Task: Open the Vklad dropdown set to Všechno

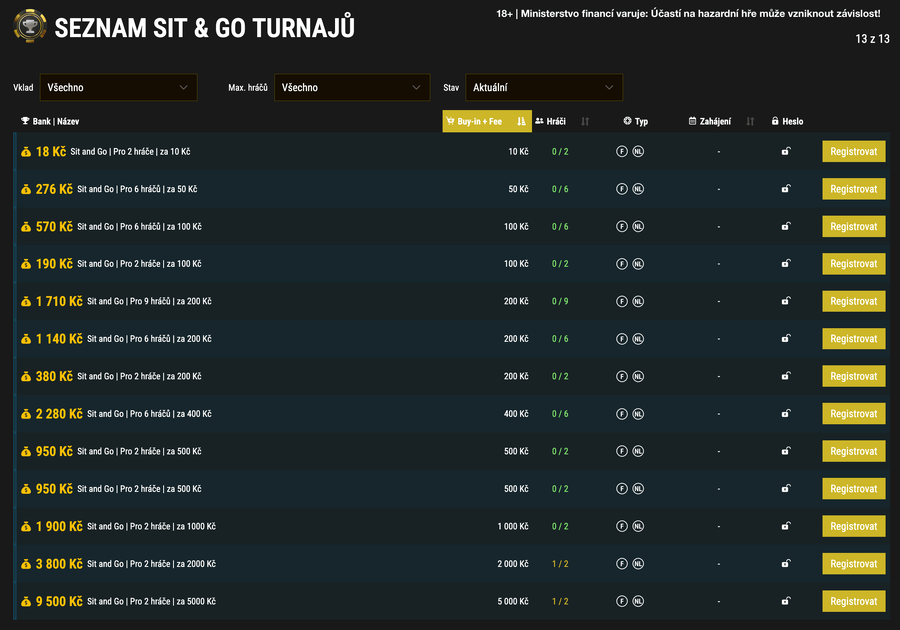Action: coord(118,87)
